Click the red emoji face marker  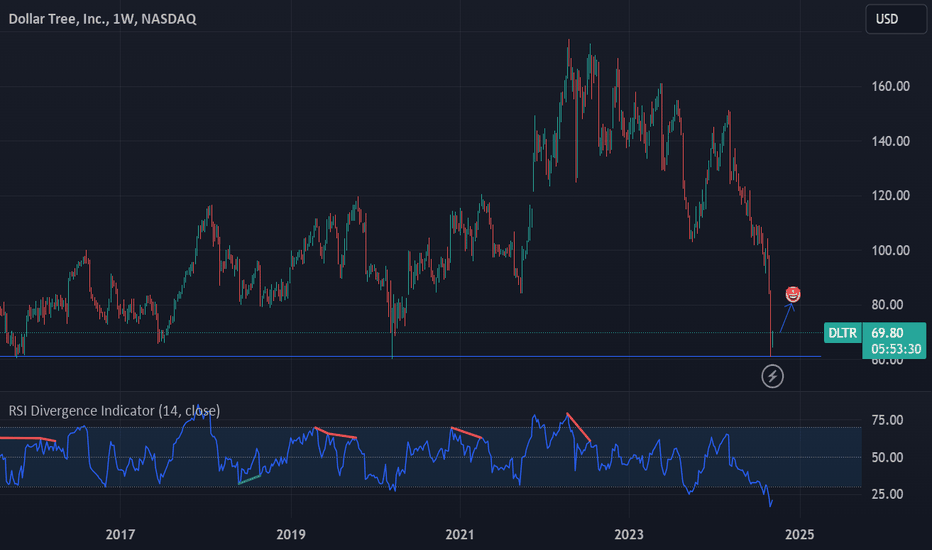792,294
